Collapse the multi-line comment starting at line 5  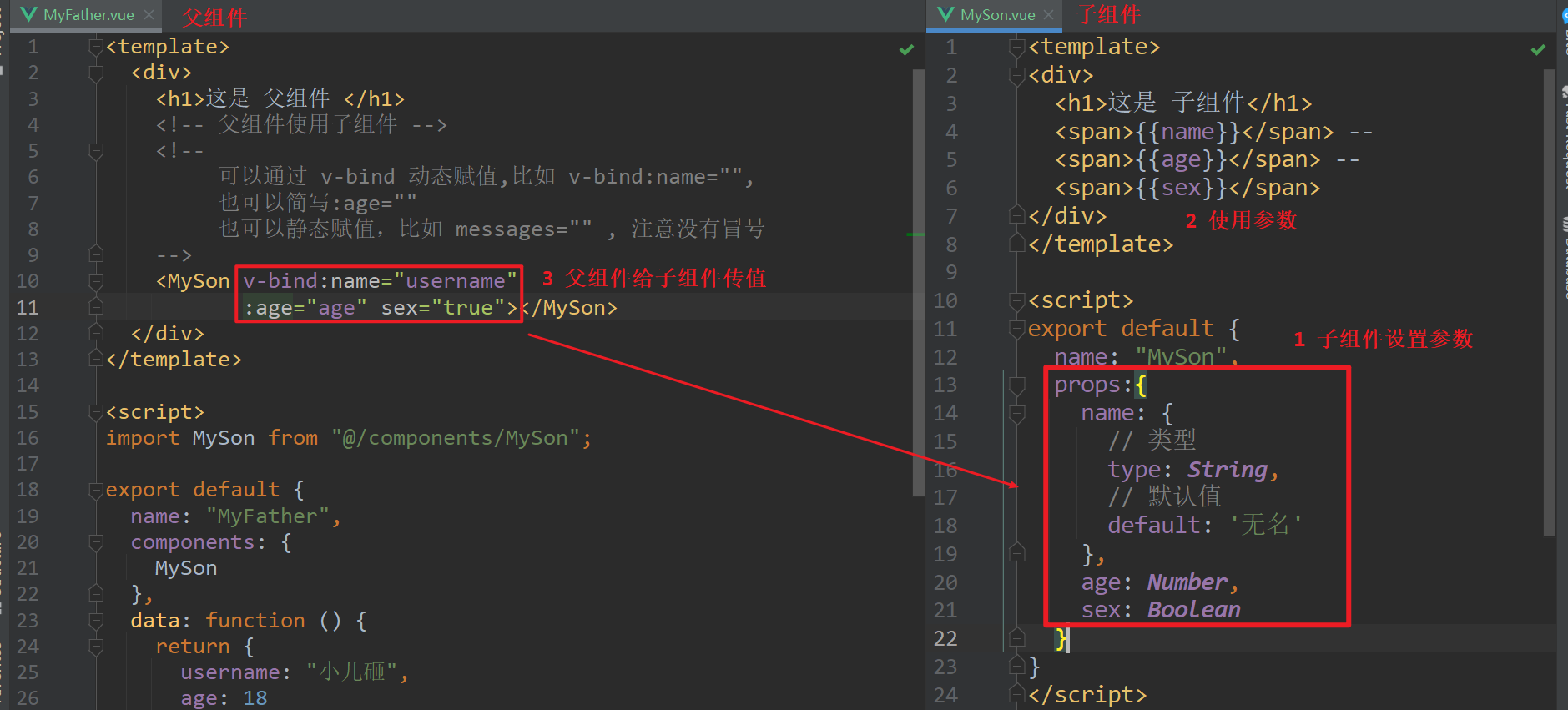point(96,151)
